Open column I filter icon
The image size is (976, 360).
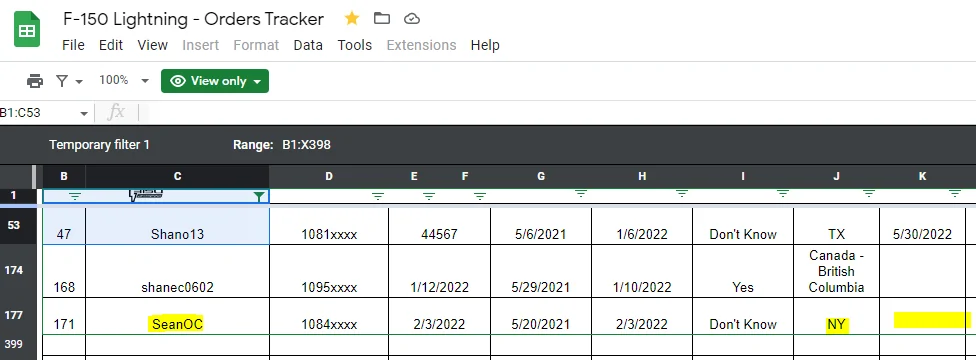[783, 194]
